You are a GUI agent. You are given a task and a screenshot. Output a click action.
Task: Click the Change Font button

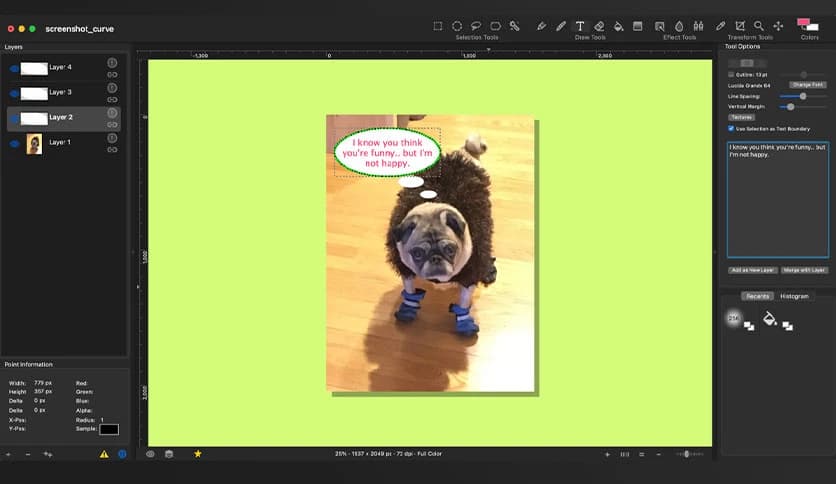807,85
